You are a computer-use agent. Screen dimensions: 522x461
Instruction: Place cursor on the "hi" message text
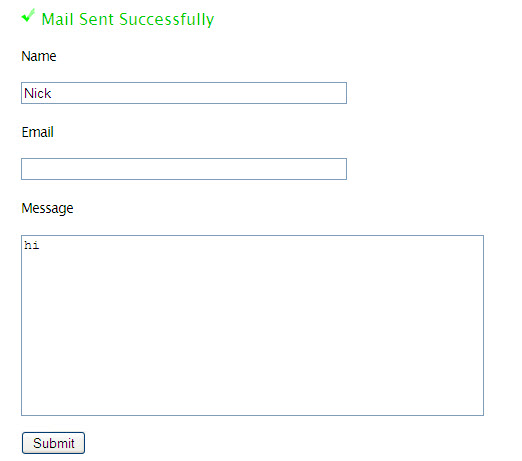(32, 245)
